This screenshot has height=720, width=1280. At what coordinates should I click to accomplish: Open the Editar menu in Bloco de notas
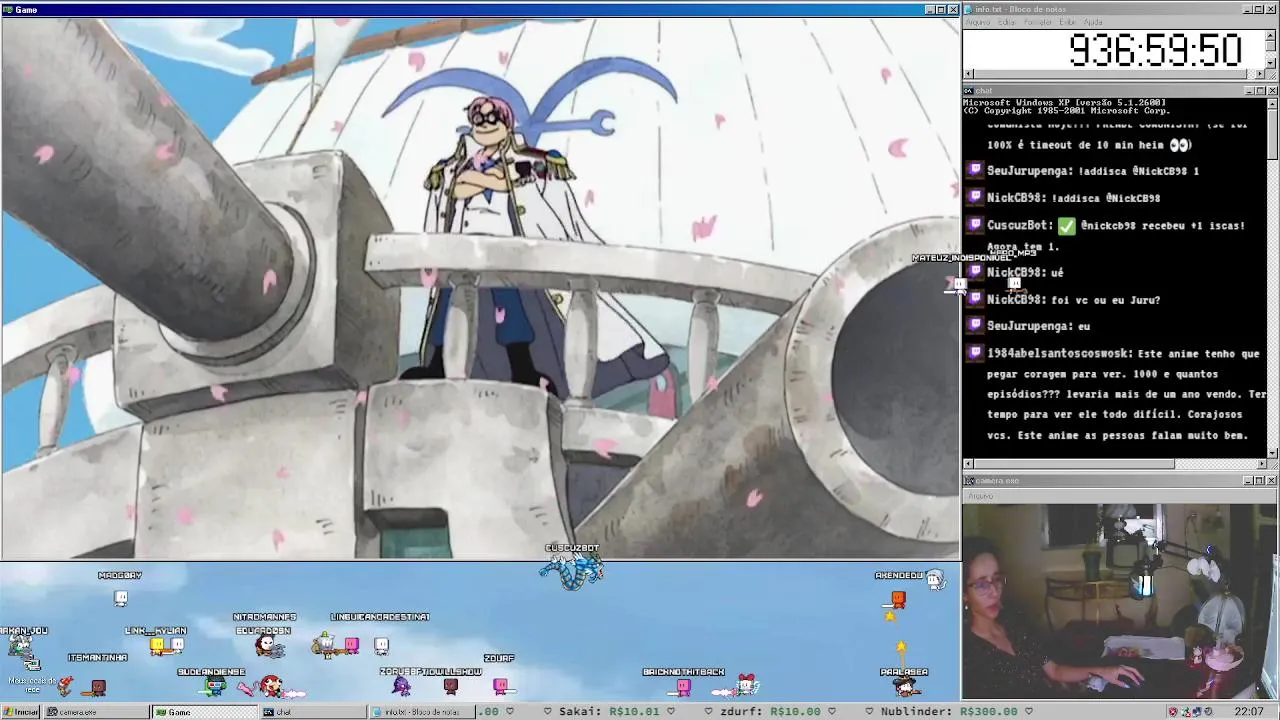(x=1007, y=22)
